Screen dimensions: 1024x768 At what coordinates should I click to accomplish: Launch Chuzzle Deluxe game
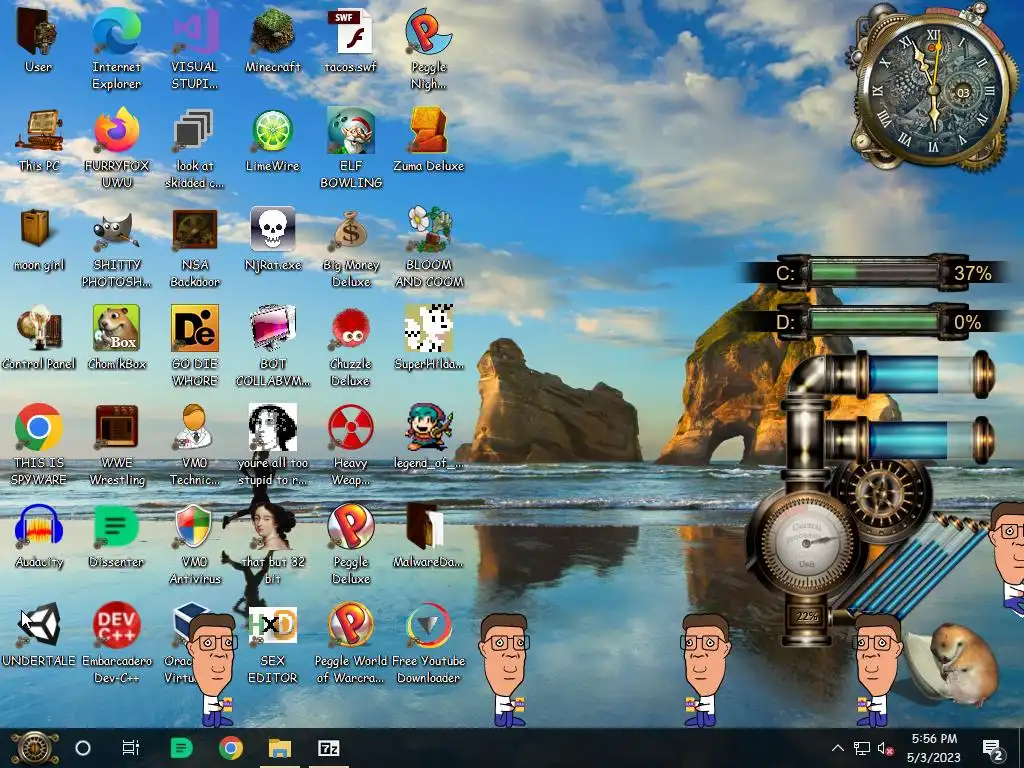tap(351, 345)
